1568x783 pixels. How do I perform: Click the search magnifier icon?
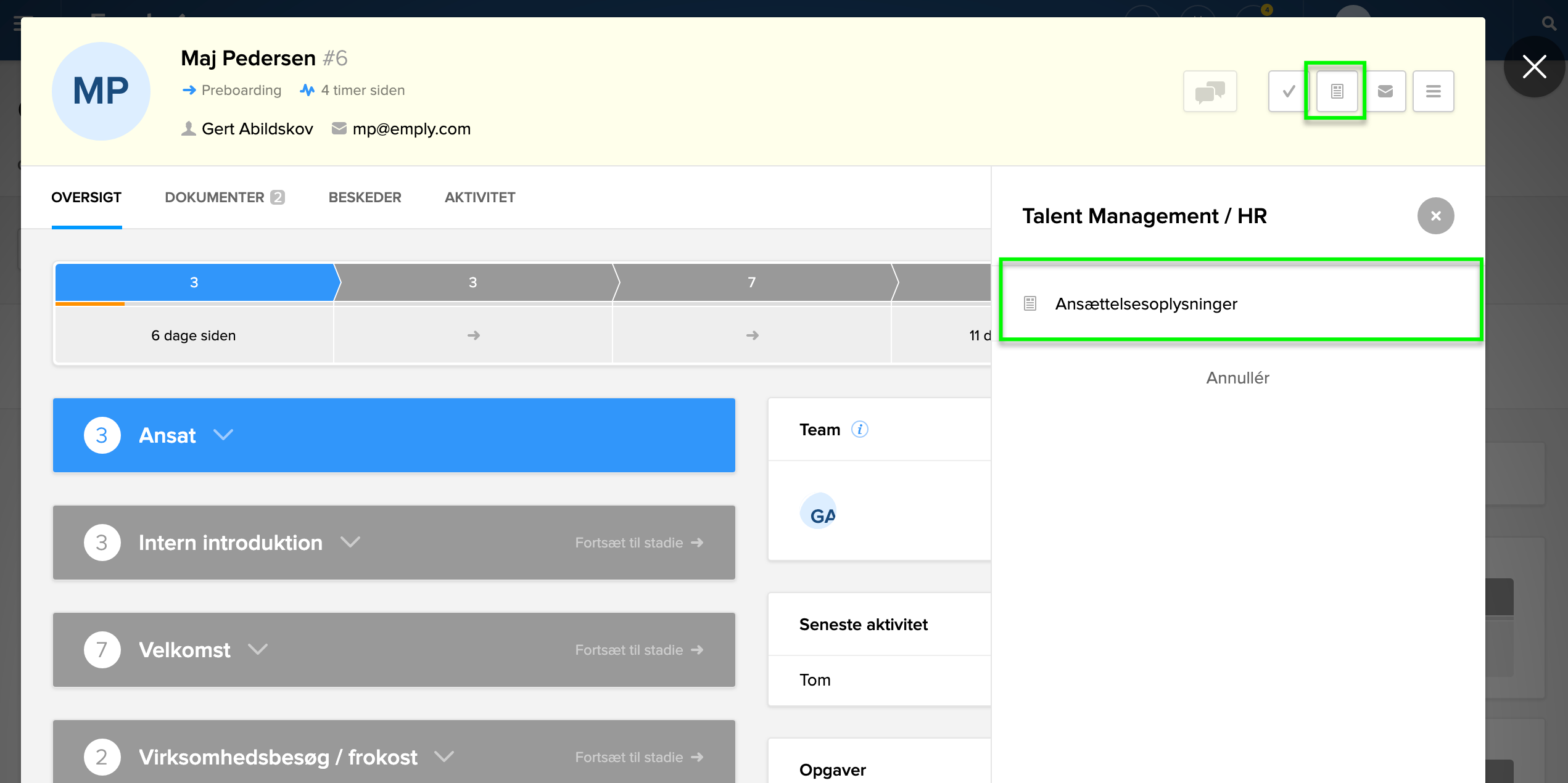coord(1548,23)
